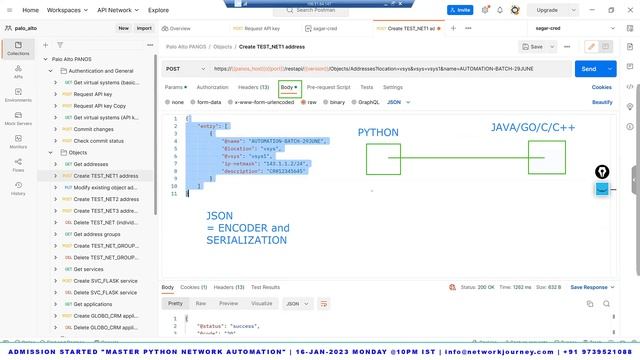
Task: Select the binary body type
Action: click(x=334, y=102)
